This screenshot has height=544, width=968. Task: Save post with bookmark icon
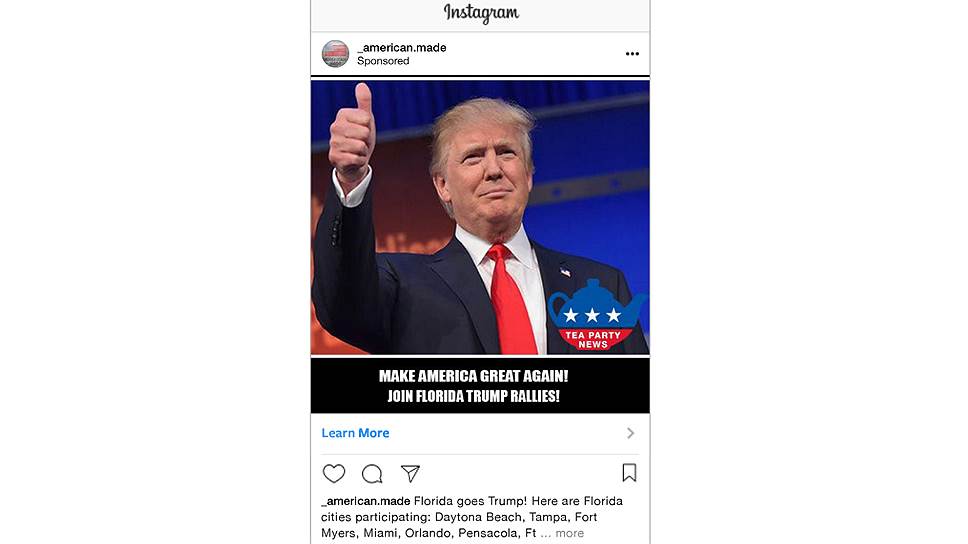click(x=629, y=473)
